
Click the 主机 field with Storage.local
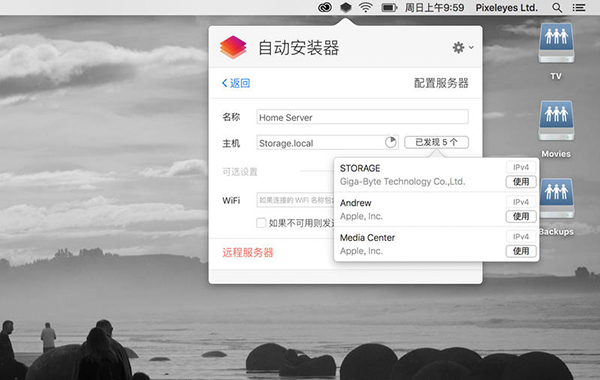(x=328, y=142)
